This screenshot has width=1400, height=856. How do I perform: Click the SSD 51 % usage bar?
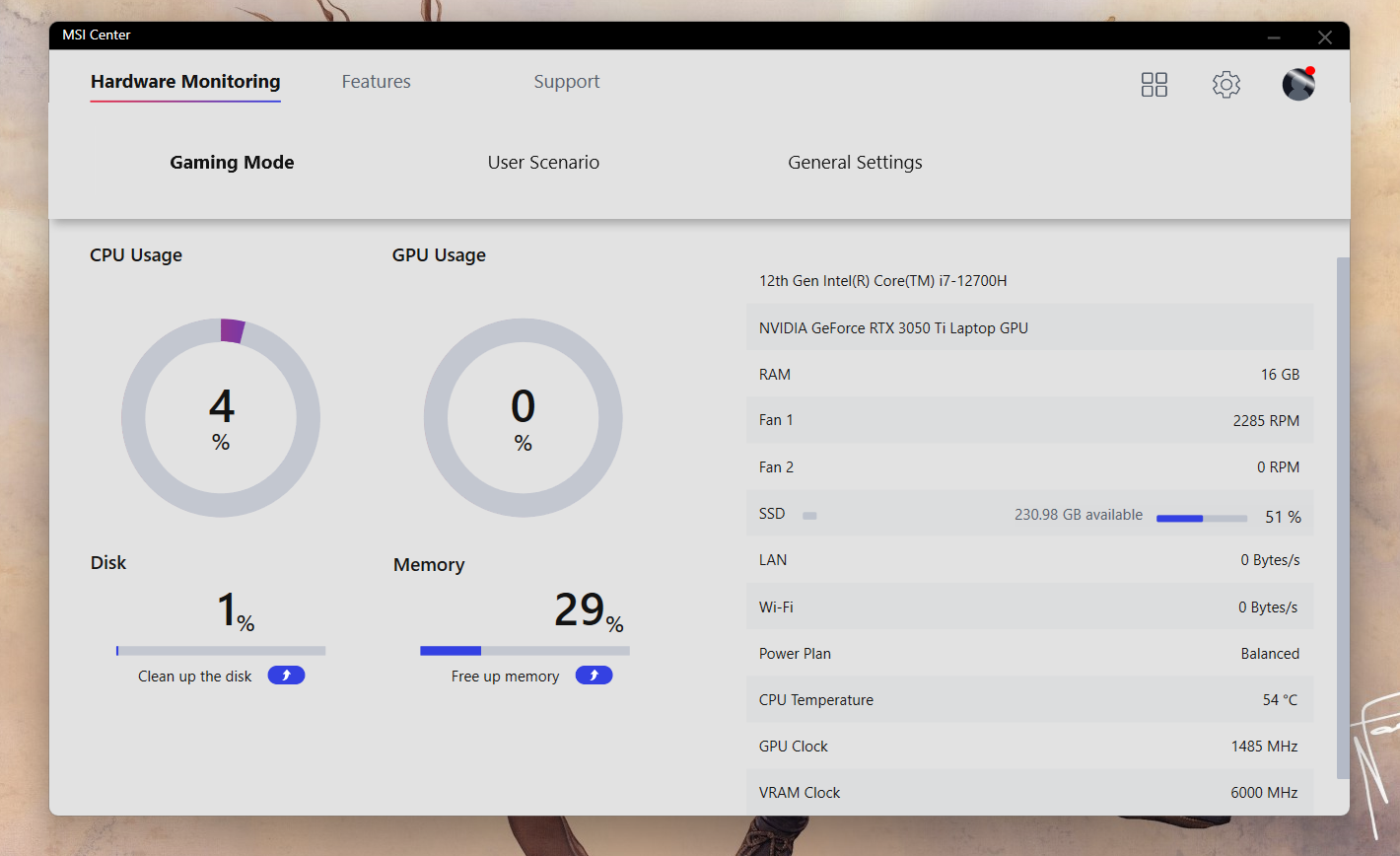1202,518
